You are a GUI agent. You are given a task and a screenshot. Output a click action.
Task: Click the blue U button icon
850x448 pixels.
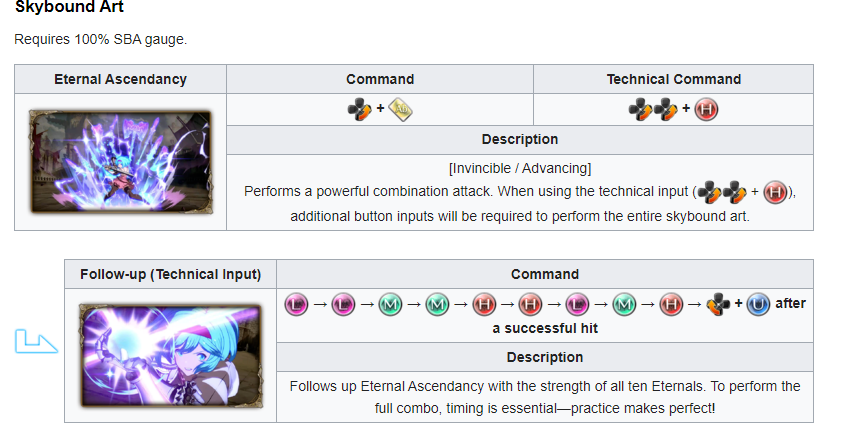coord(758,304)
